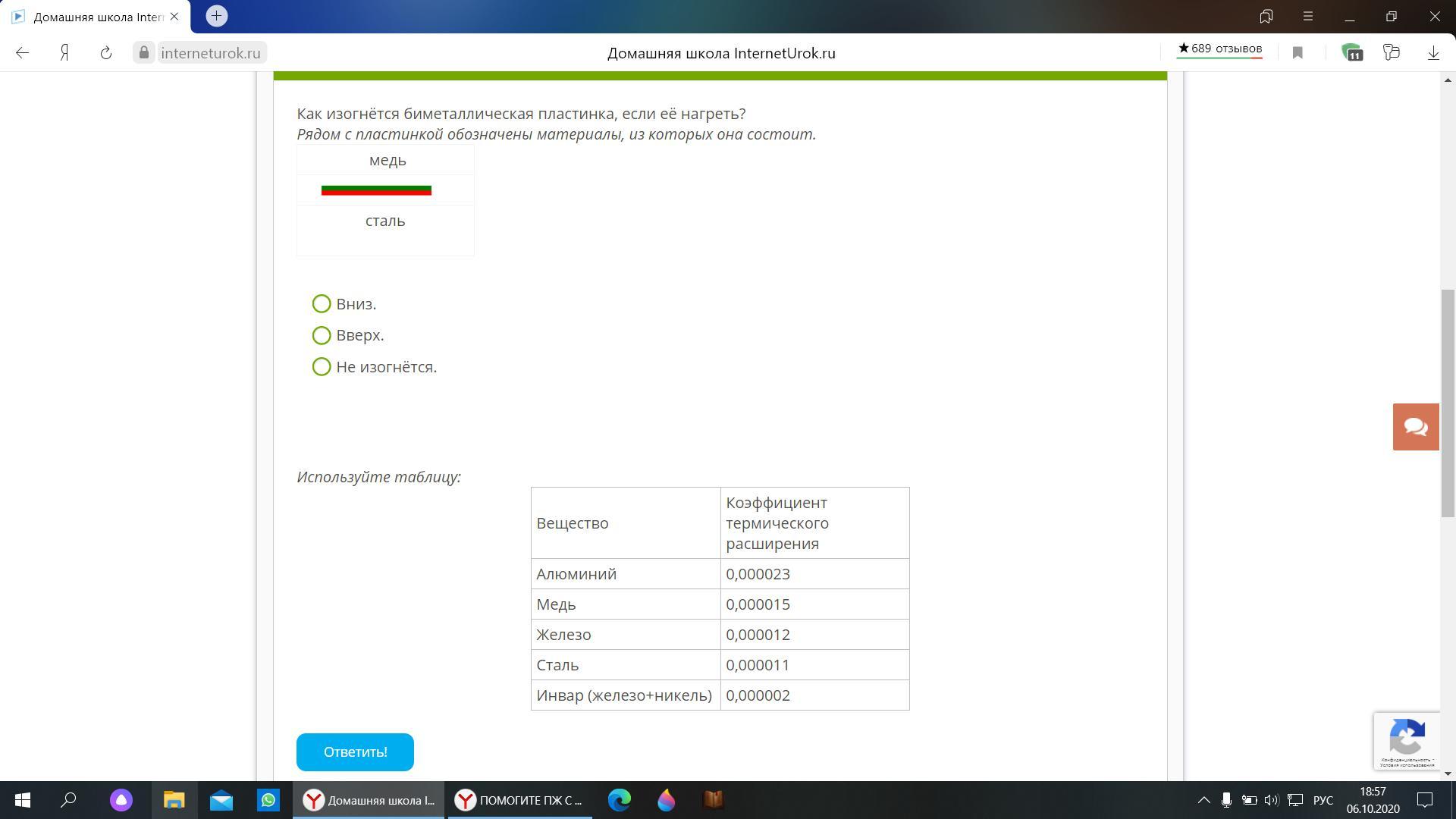The width and height of the screenshot is (1456, 819).
Task: Click the interneturok.ru address field
Action: [210, 53]
